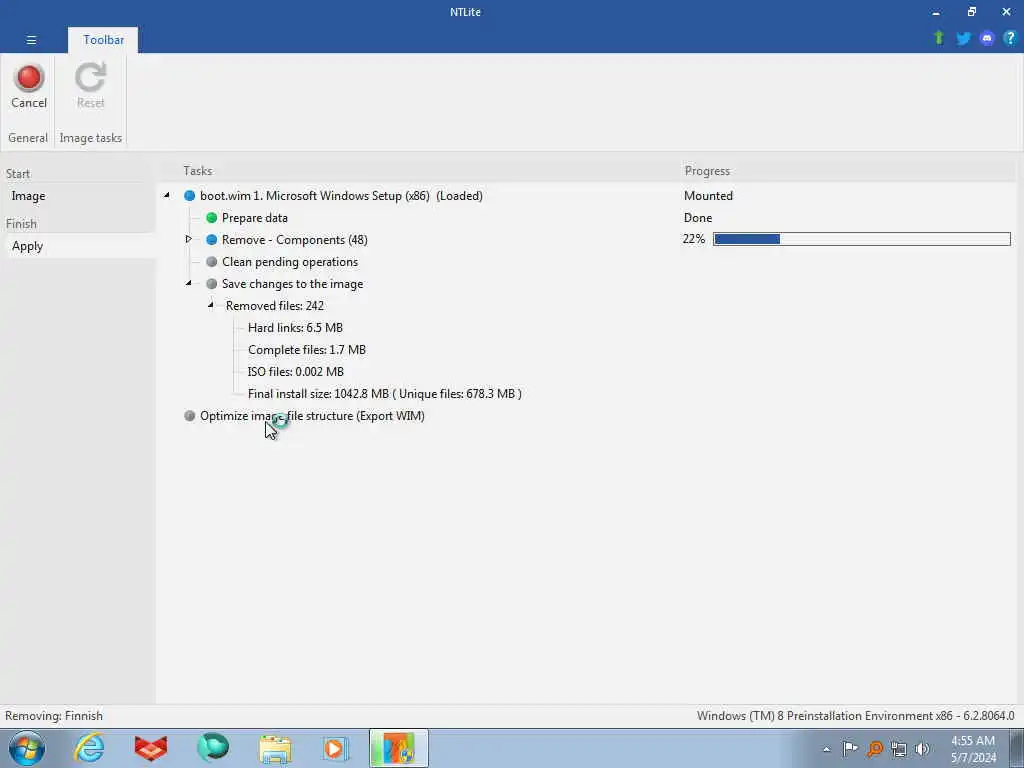
Task: Click blue status dot beside boot.wim
Action: pyautogui.click(x=189, y=196)
